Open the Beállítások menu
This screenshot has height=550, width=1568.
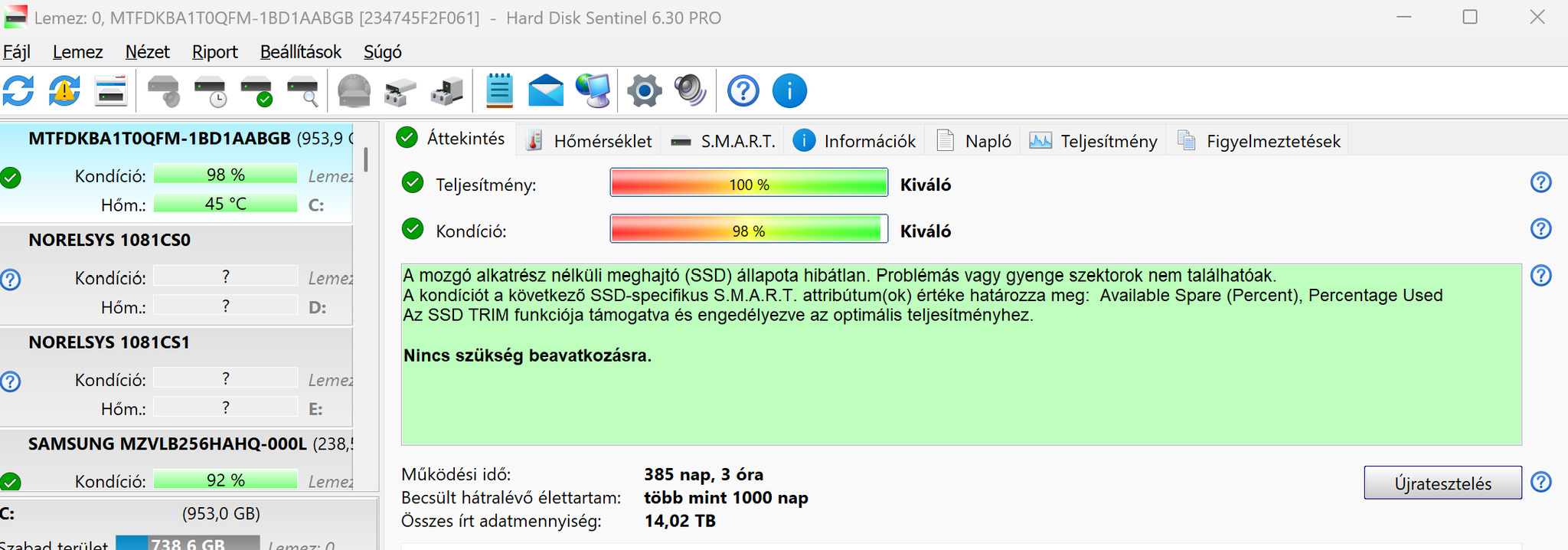click(300, 52)
